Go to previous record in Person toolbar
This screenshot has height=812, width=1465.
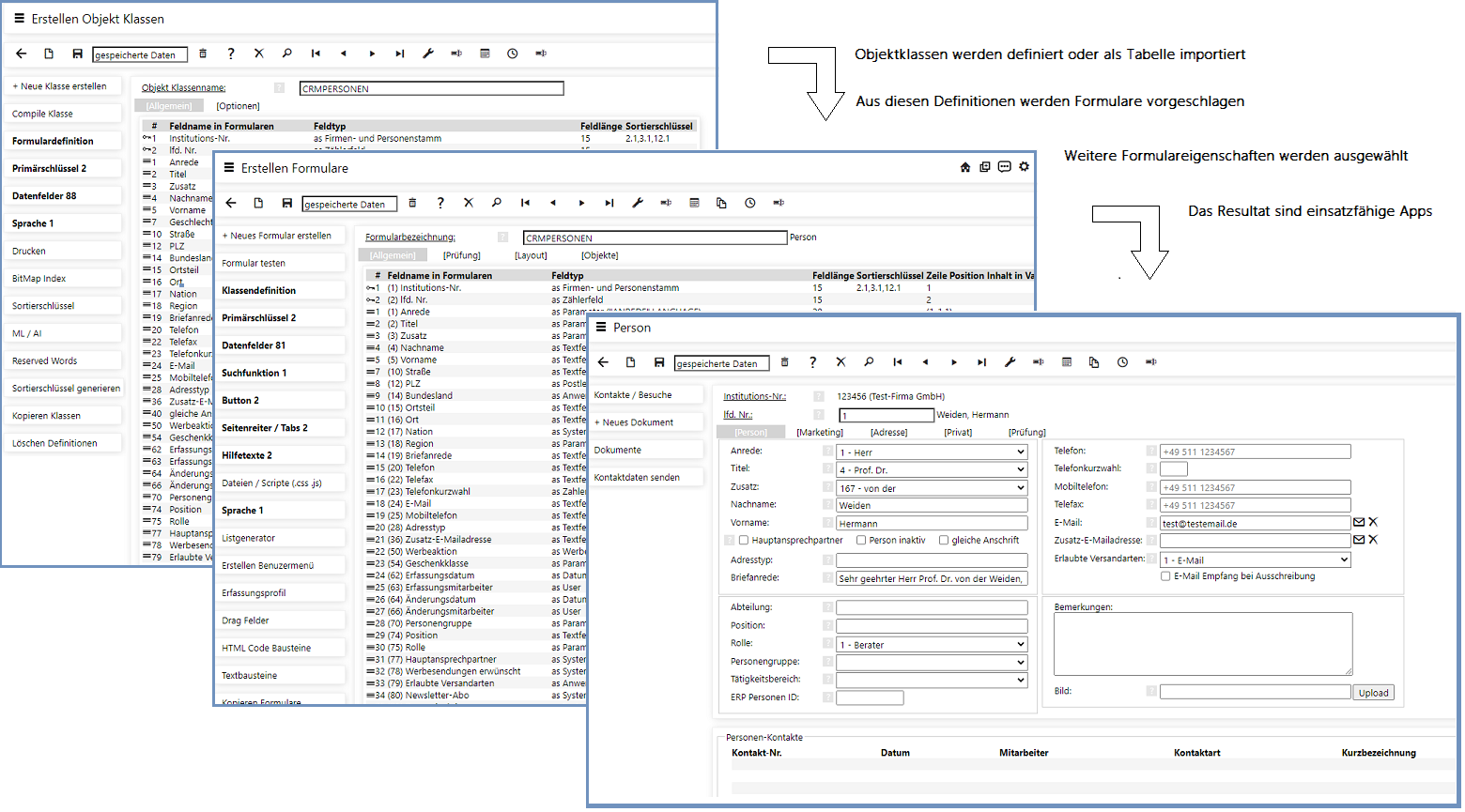[925, 362]
